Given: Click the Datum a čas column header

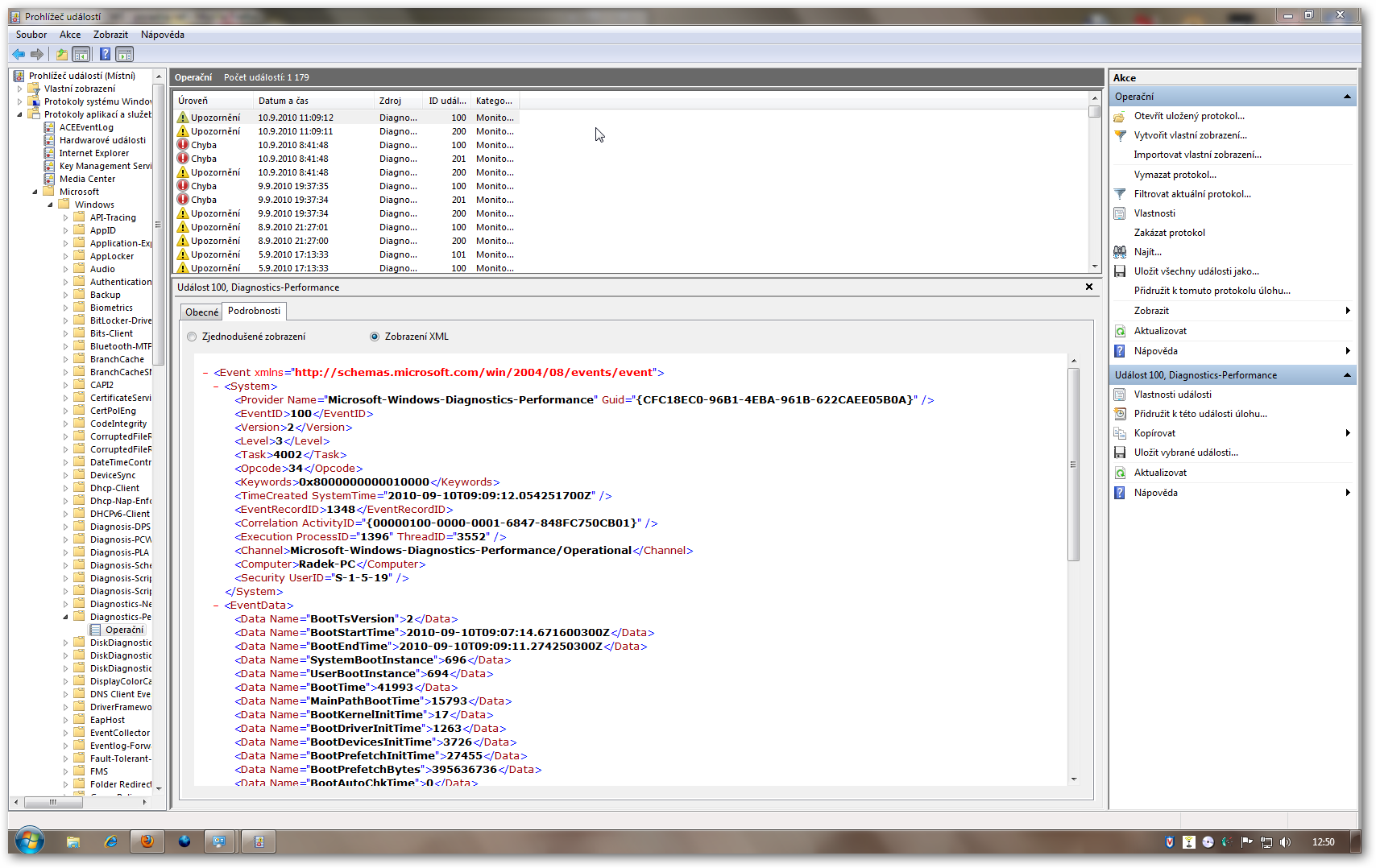Looking at the screenshot, I should point(284,101).
